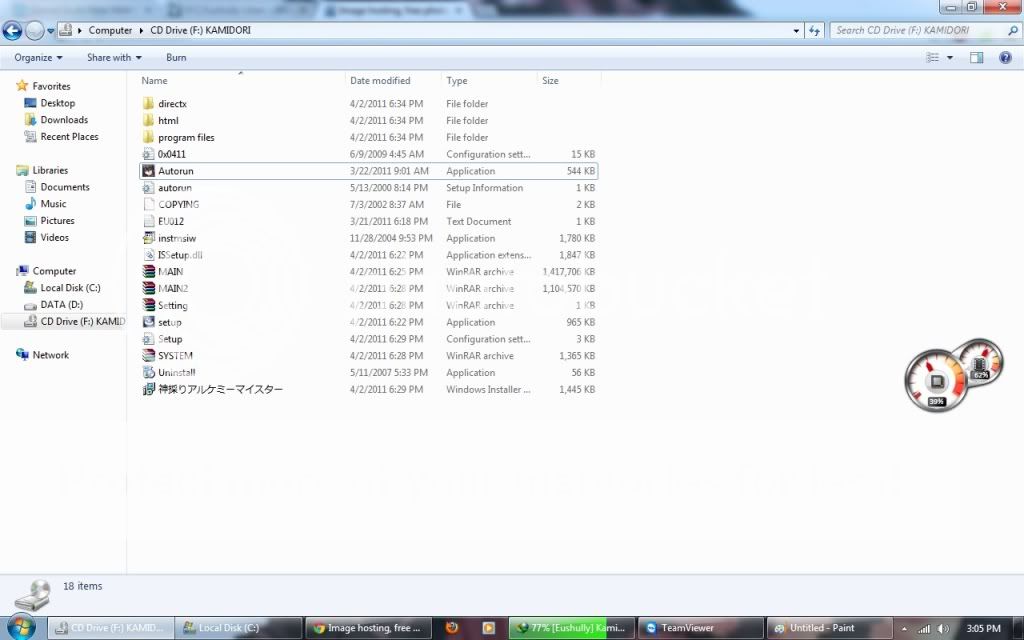Open the Share with dropdown

[x=114, y=58]
